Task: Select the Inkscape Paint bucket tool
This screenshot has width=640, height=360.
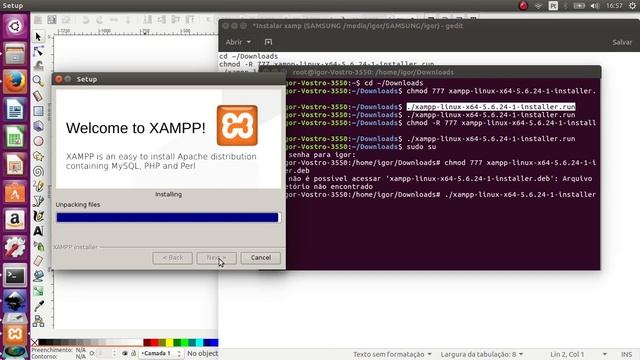Action: pos(38,276)
